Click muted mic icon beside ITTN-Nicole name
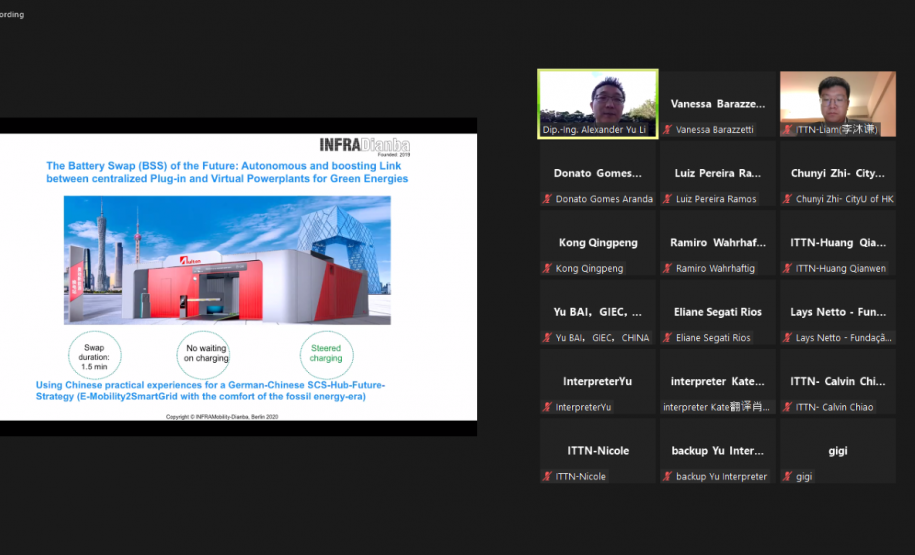This screenshot has width=915, height=555. (547, 476)
